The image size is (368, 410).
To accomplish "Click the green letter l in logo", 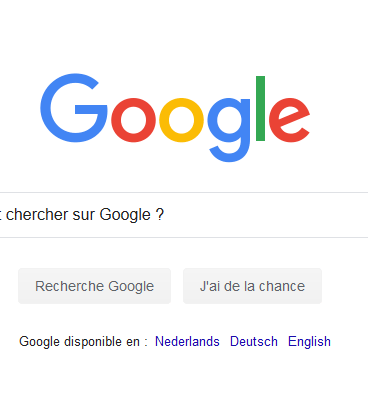I will 260,108.
